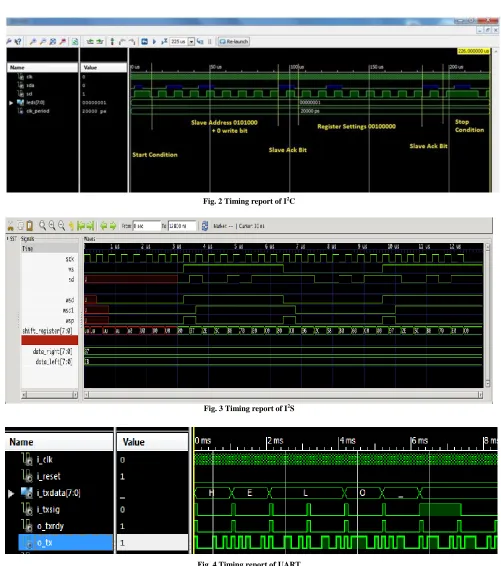Image resolution: width=501 pixels, height=566 pixels.
Task: Click the Value column header in the UART pane
Action: coord(152,442)
